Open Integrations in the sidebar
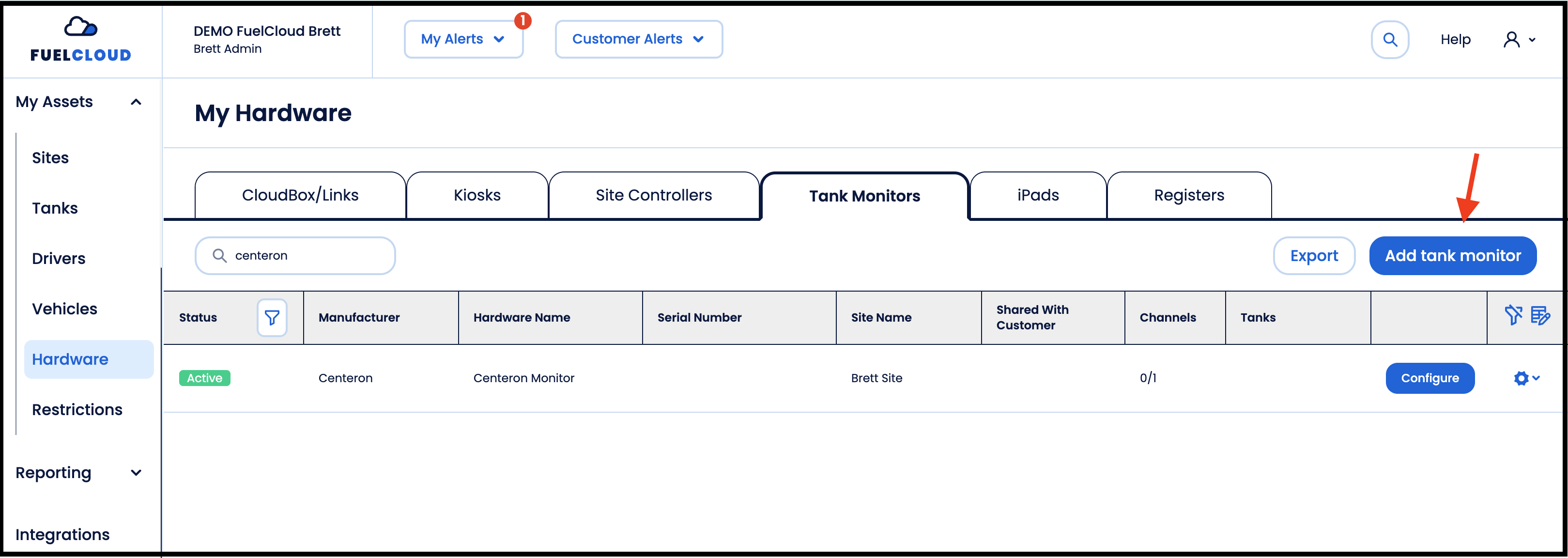1568x558 pixels. pyautogui.click(x=62, y=535)
